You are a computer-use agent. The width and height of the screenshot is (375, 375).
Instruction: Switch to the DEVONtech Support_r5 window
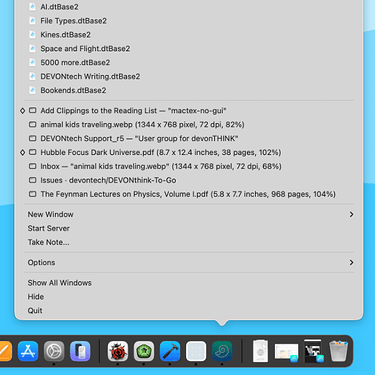tap(189, 138)
